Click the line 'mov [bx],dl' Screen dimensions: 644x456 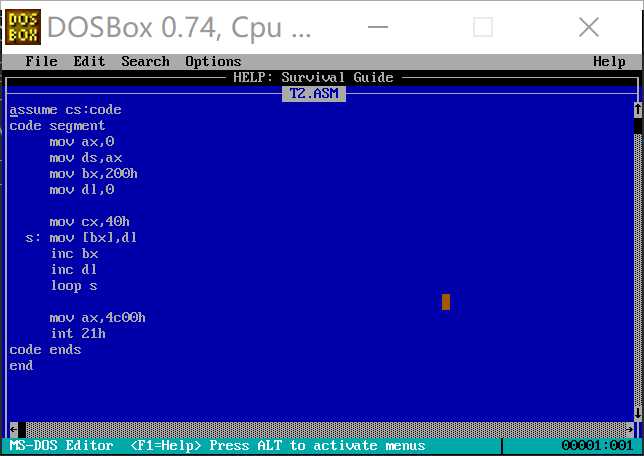[x=93, y=238]
